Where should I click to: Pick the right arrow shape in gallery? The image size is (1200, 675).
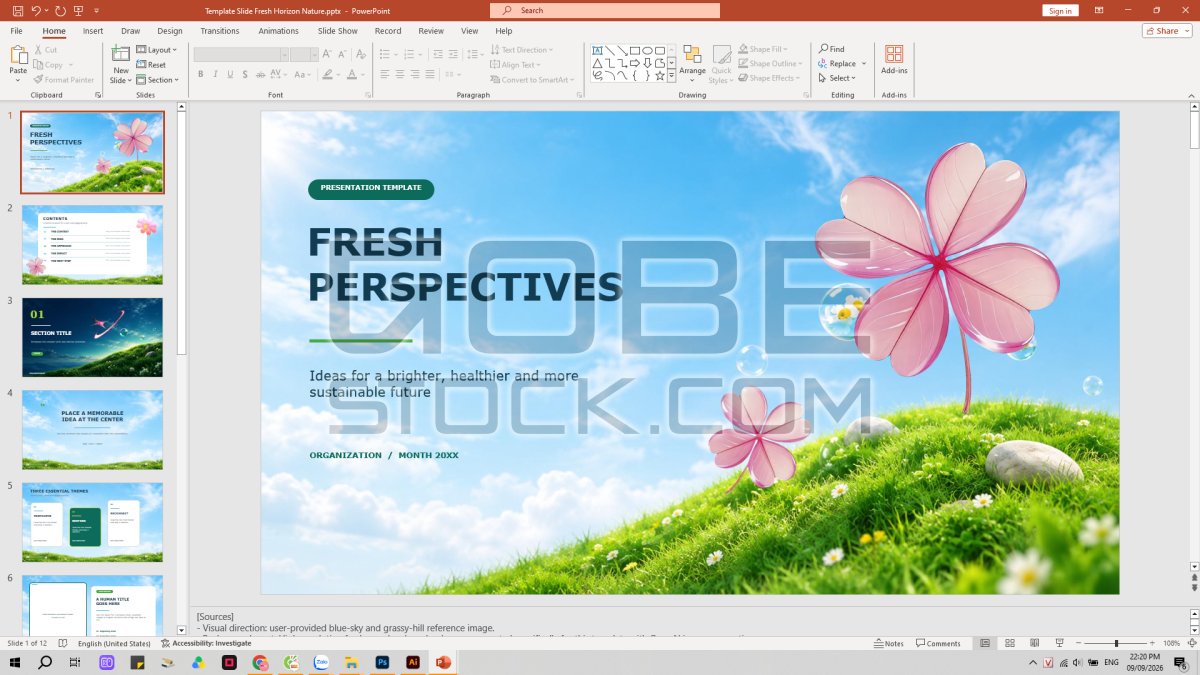point(635,63)
